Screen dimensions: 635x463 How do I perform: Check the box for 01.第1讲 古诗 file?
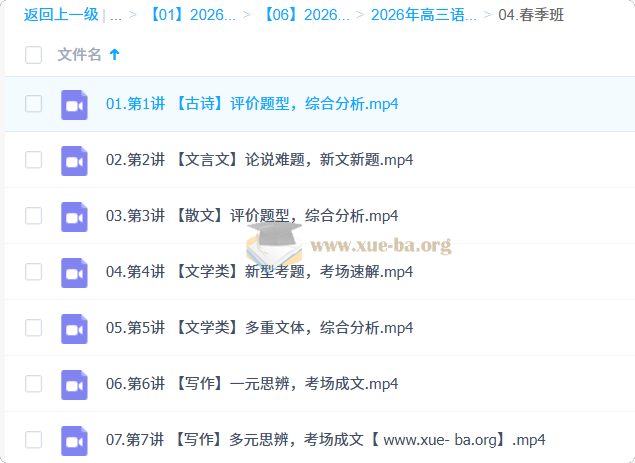click(x=34, y=104)
